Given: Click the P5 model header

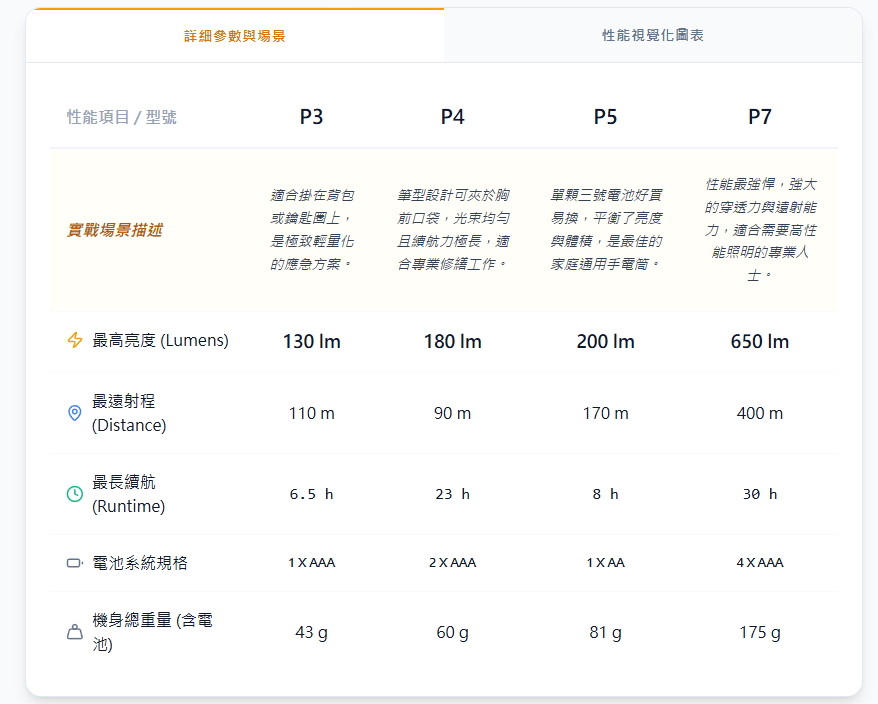Looking at the screenshot, I should pyautogui.click(x=605, y=117).
